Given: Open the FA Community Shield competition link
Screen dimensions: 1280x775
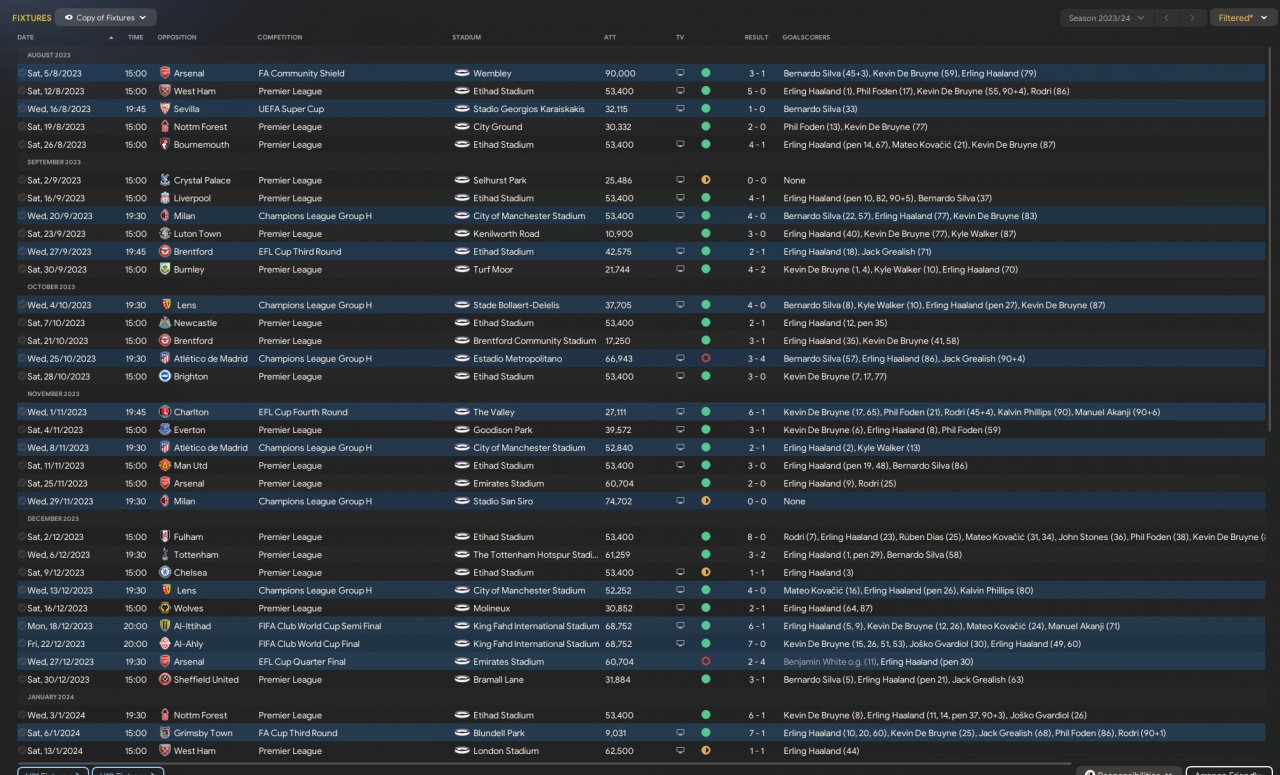Looking at the screenshot, I should coord(301,73).
